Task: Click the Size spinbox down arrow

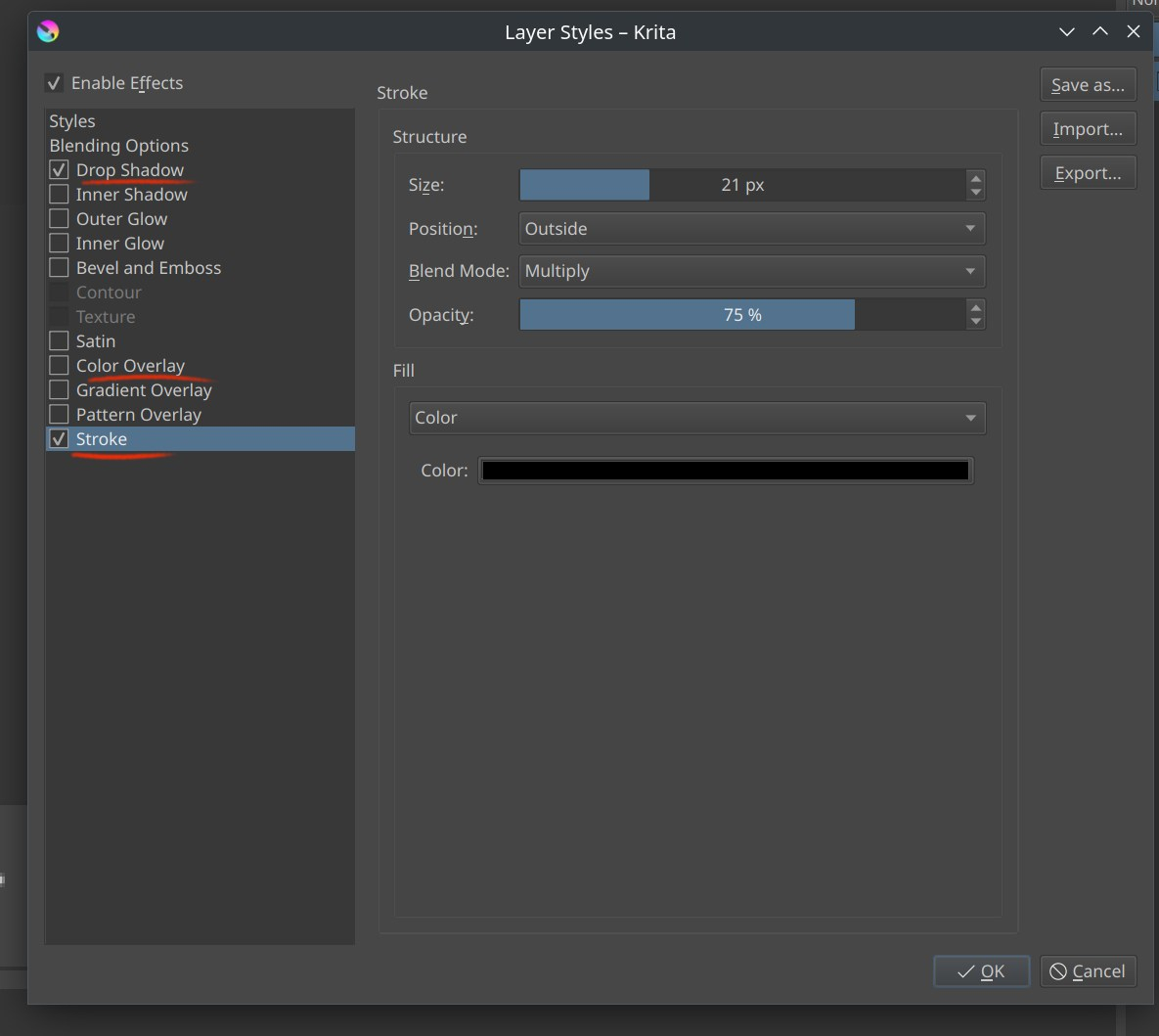Action: (x=975, y=192)
